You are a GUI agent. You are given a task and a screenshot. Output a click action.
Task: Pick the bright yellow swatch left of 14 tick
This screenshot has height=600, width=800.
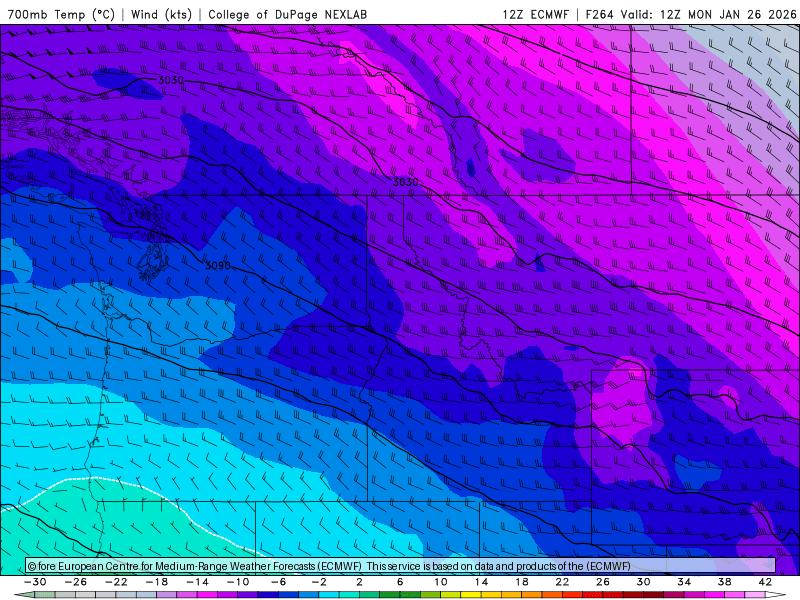pos(471,595)
